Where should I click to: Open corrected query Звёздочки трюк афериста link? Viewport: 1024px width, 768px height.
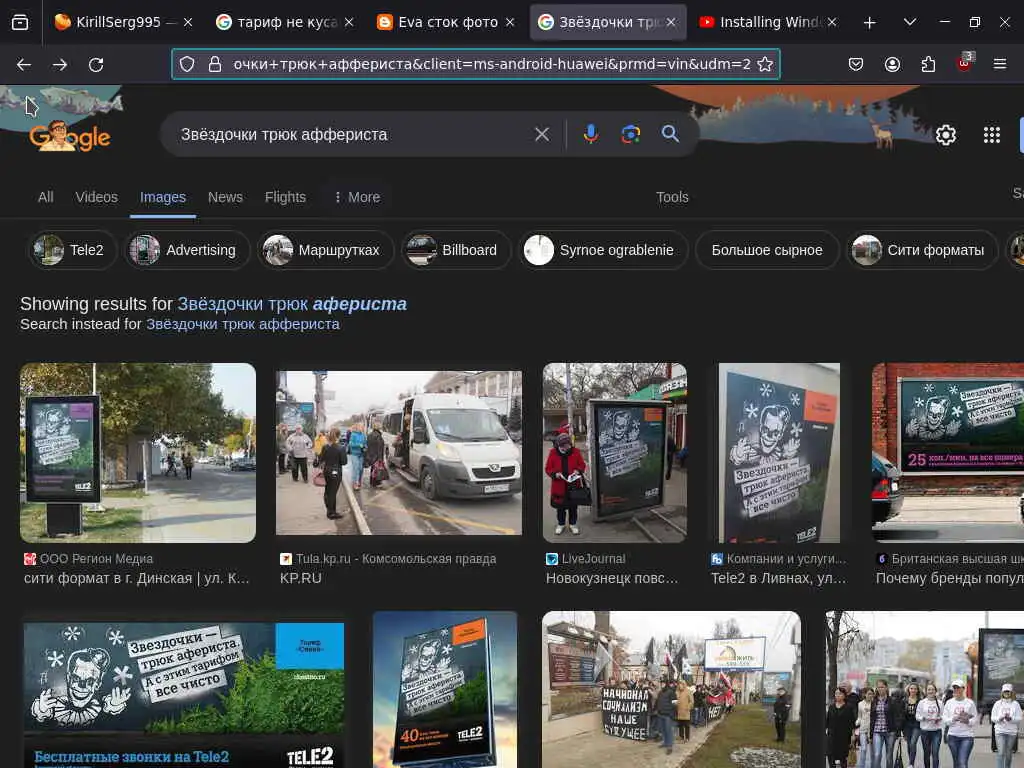click(292, 304)
